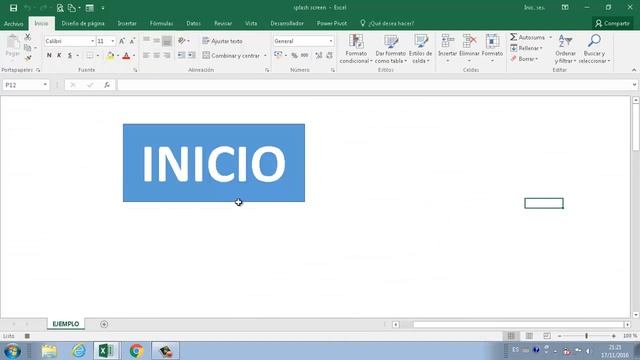Click the zoom in plus button
The width and height of the screenshot is (640, 360).
pyautogui.click(x=614, y=336)
